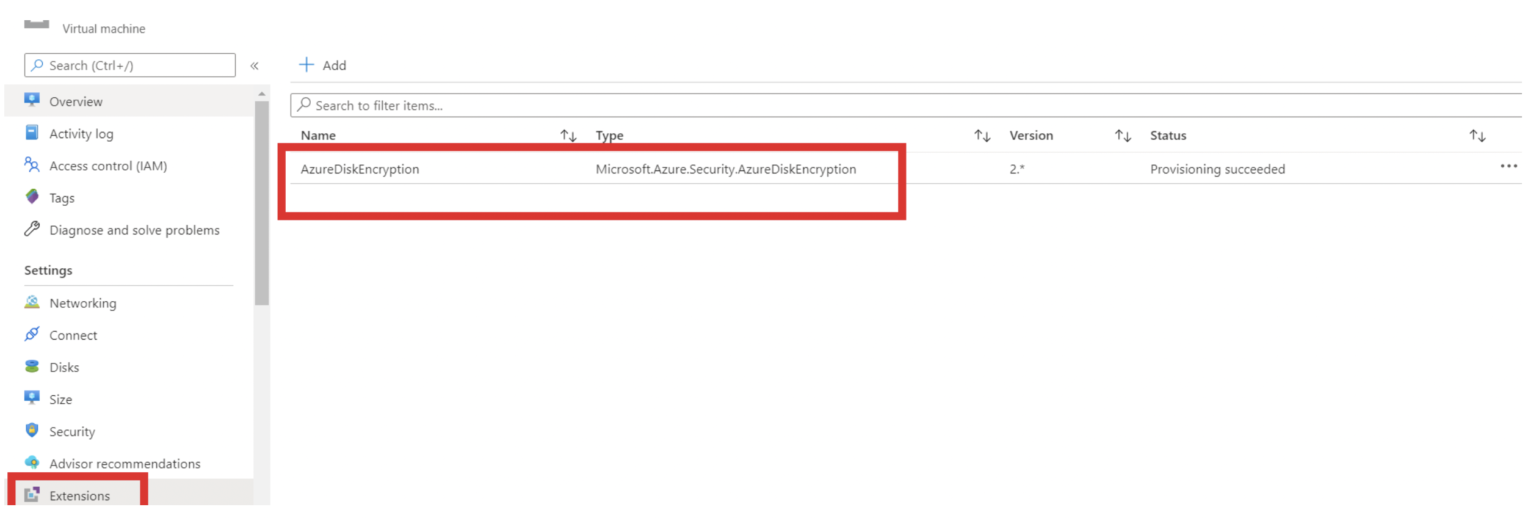Click the Disks icon in Settings
This screenshot has width=1536, height=518.
click(32, 367)
